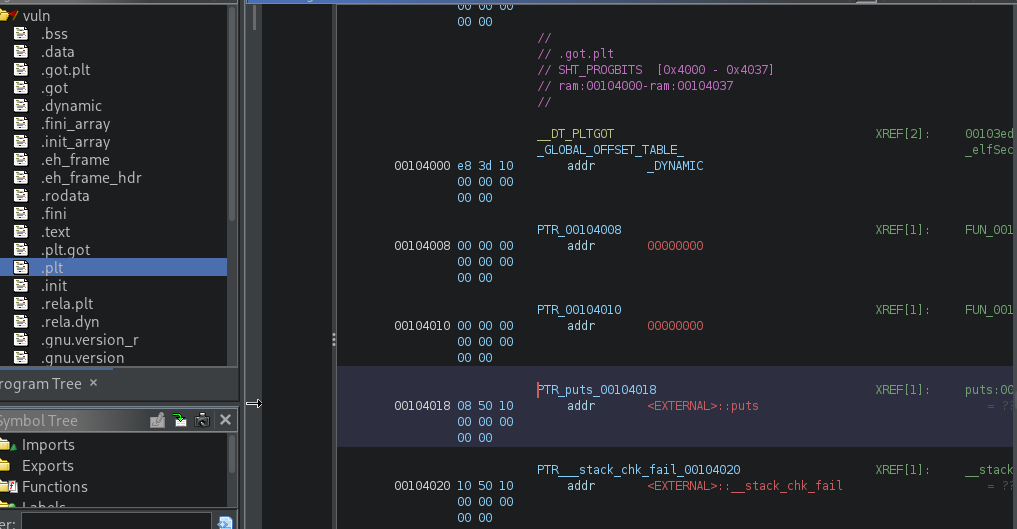Viewport: 1017px width, 529px height.
Task: Click the Functions folder icon in Symbol Tree
Action: [5, 487]
